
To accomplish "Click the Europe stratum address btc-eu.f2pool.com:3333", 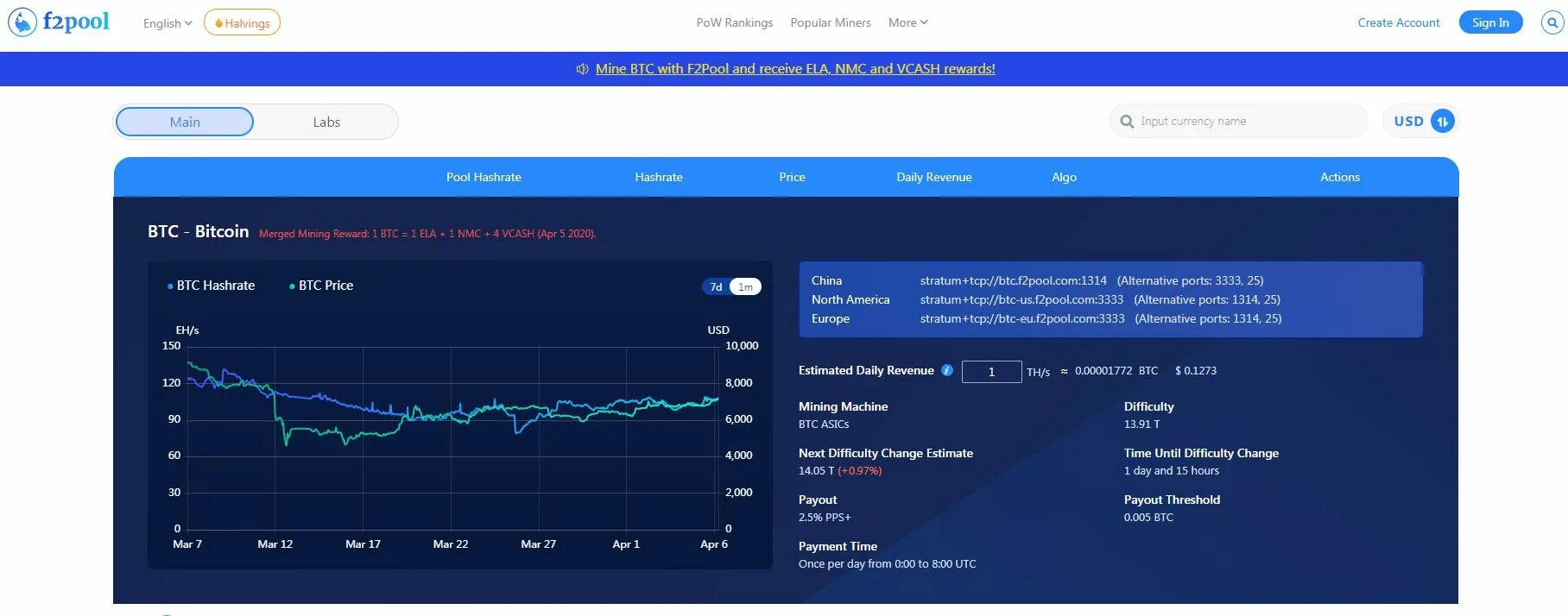I will click(x=1022, y=318).
